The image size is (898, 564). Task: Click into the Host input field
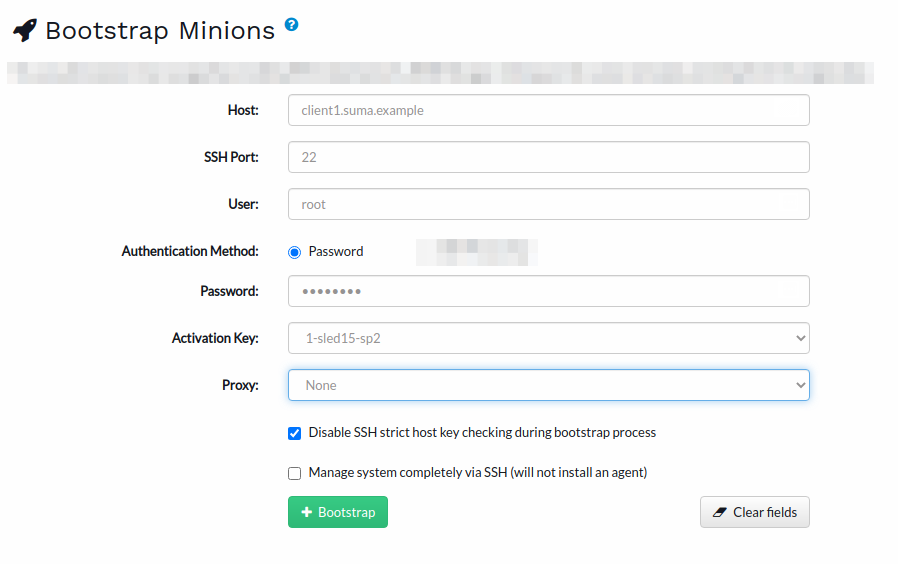point(549,110)
